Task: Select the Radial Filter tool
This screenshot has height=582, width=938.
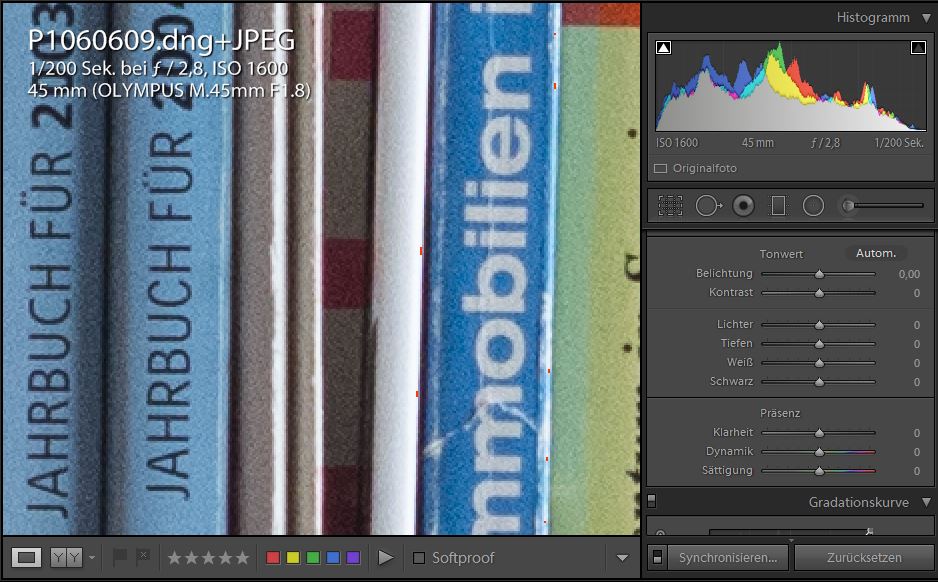Action: [813, 206]
